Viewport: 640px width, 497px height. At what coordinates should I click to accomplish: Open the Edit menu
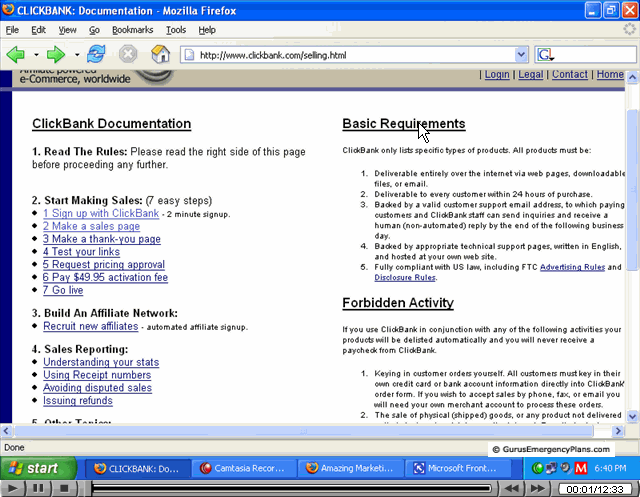(x=38, y=30)
